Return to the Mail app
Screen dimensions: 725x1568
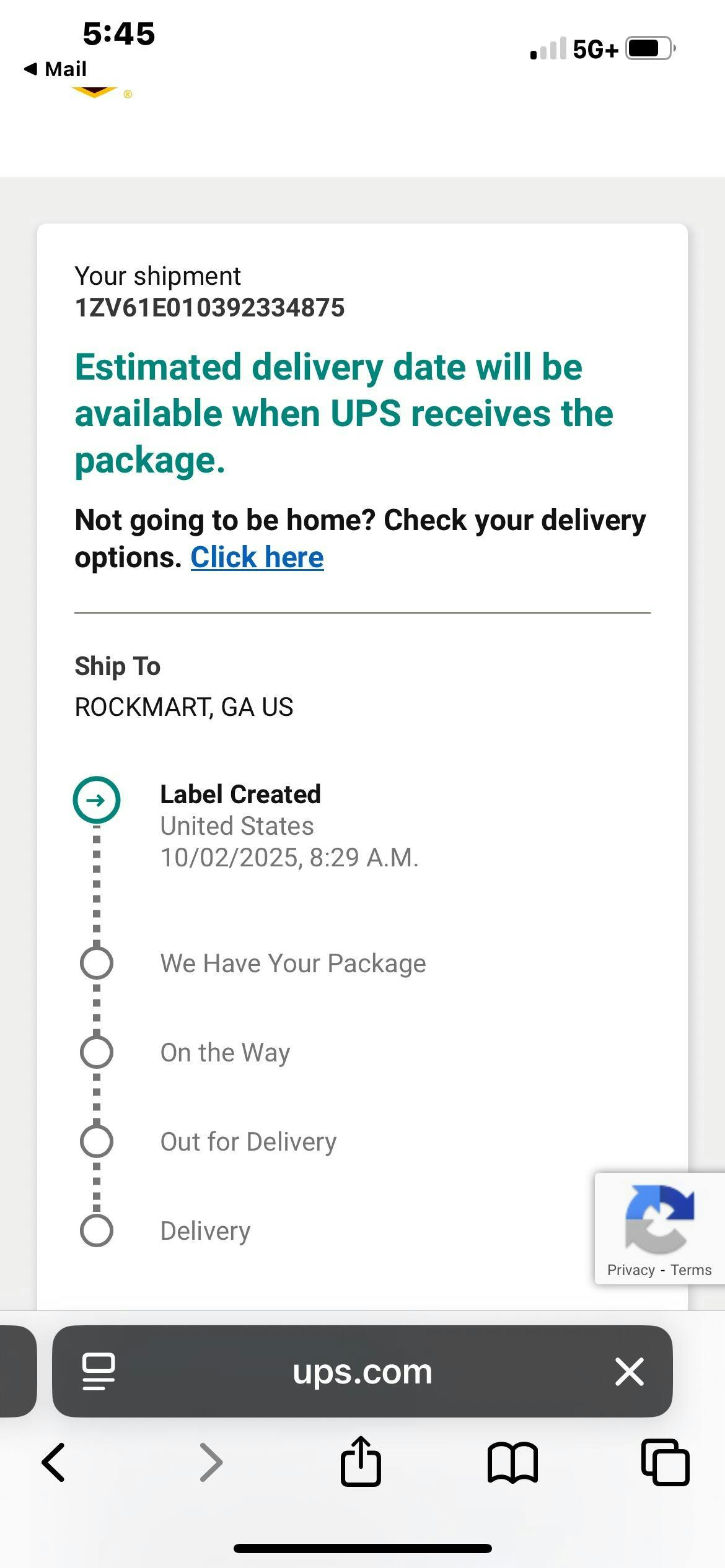pos(56,69)
